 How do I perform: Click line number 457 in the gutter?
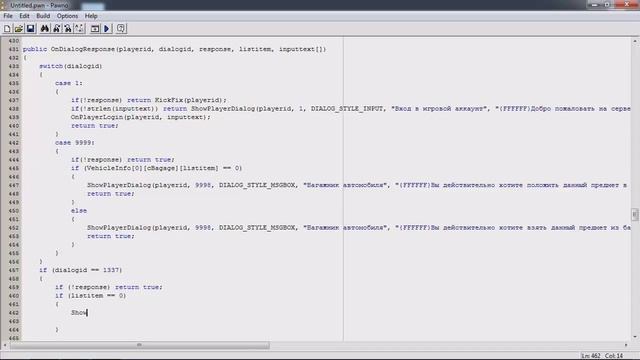tap(14, 270)
